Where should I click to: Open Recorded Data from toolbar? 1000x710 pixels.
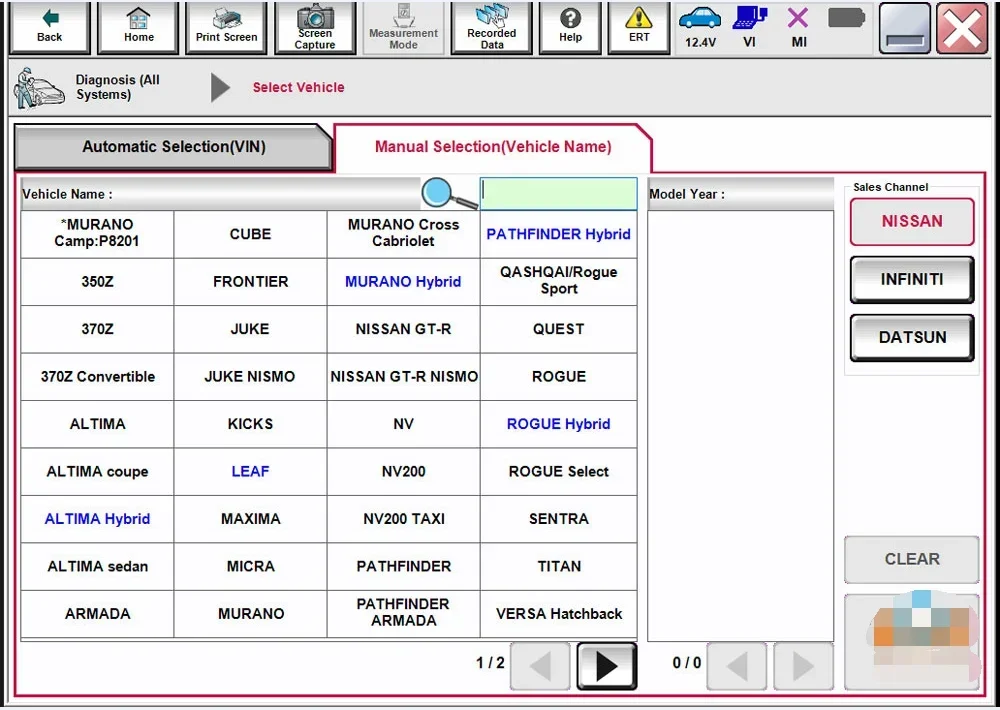coord(491,27)
